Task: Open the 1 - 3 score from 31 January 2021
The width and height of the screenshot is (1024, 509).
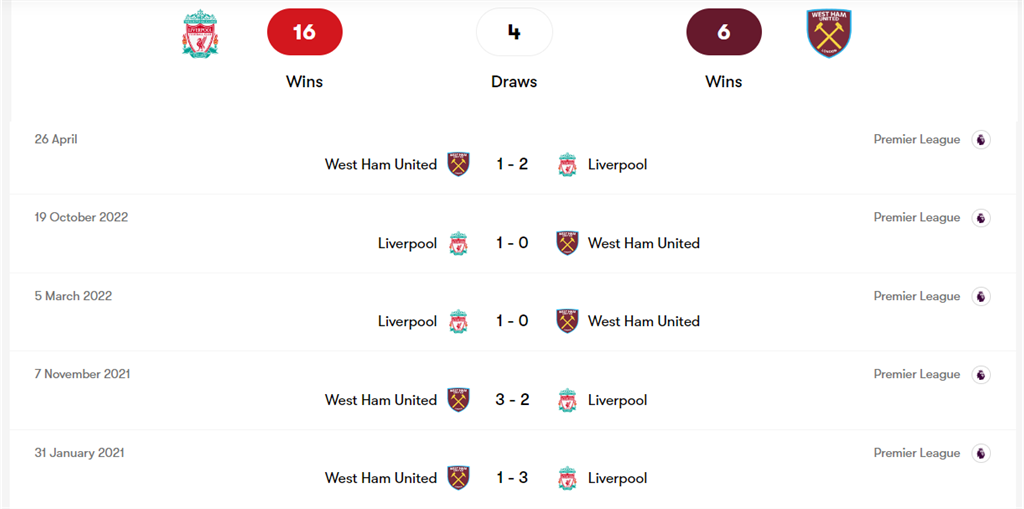Action: pyautogui.click(x=512, y=478)
